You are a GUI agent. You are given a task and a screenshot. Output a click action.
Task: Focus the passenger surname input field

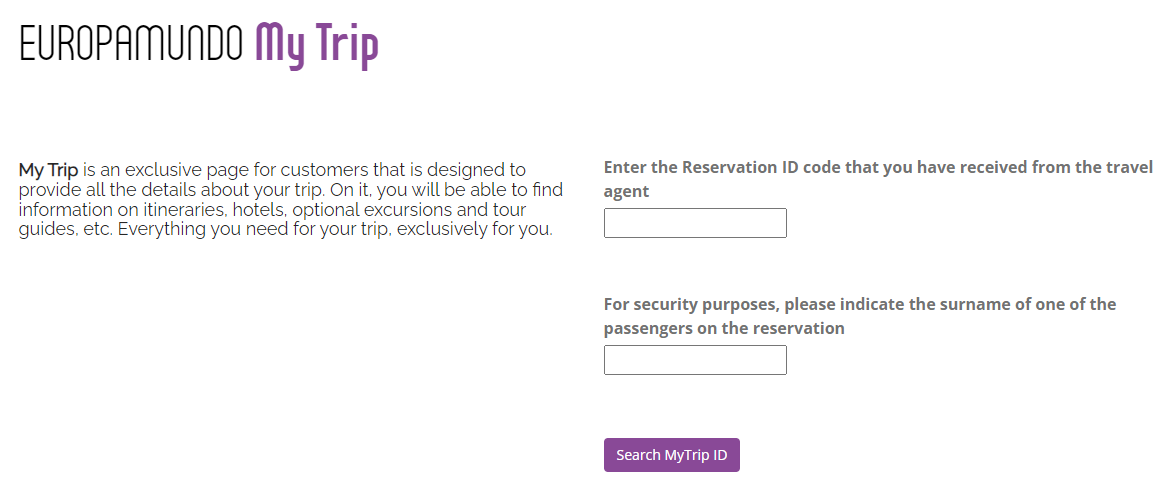click(x=695, y=360)
